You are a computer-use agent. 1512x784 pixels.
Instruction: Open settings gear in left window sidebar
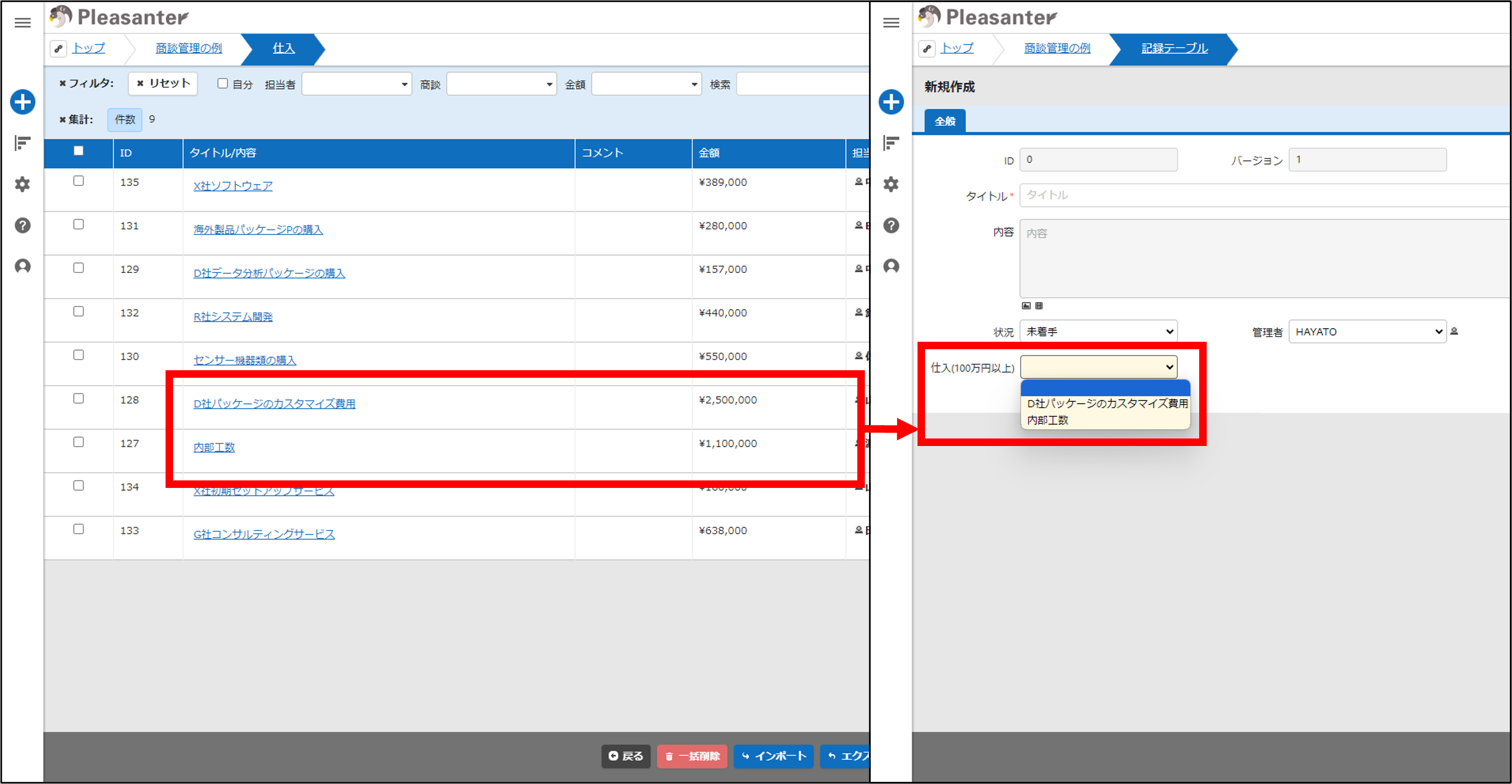point(22,184)
